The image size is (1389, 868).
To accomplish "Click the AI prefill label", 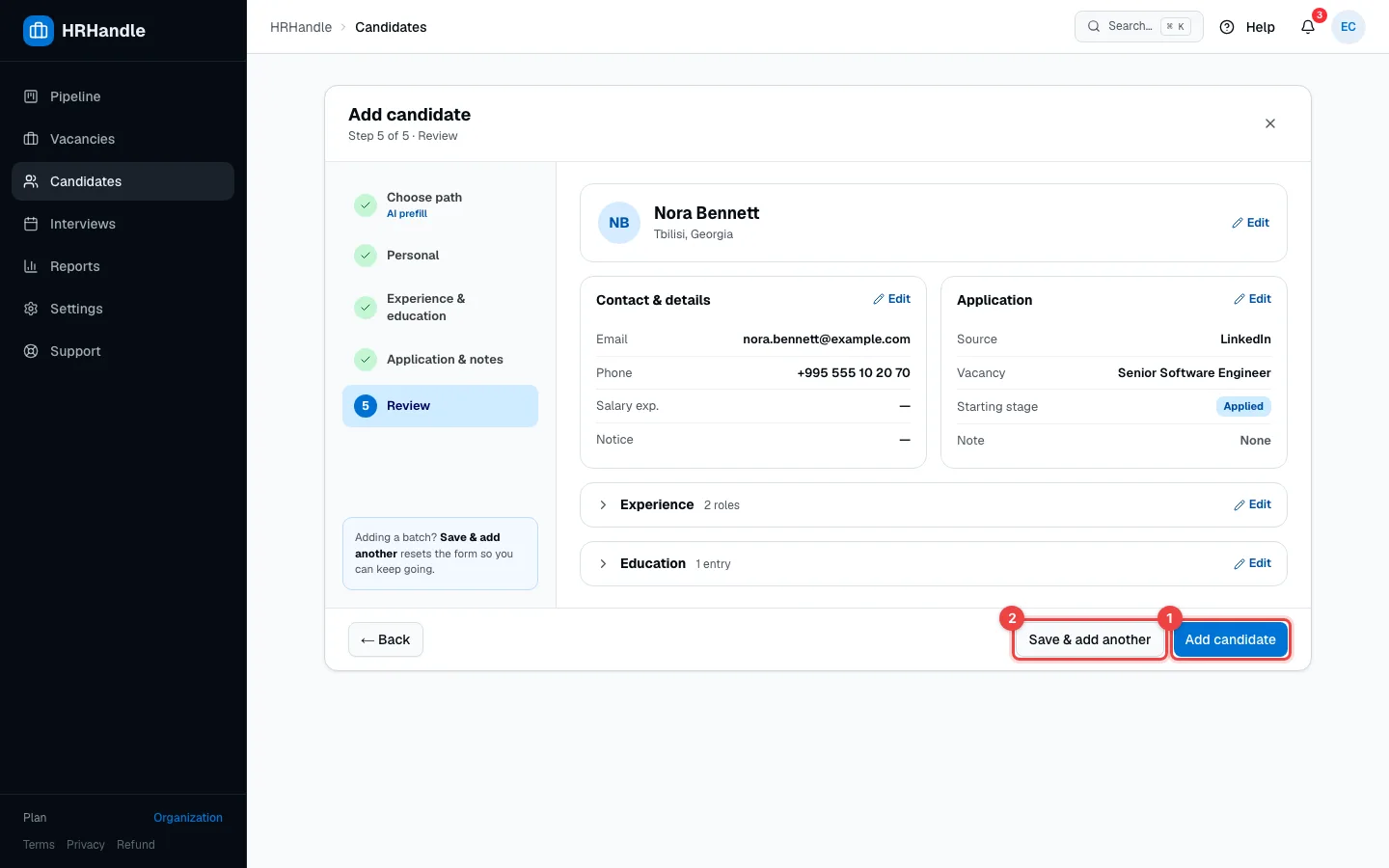I will [x=407, y=214].
